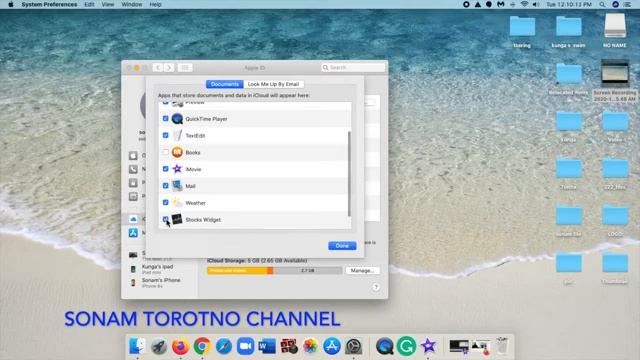Open Photo Booth from the Dock
The image size is (640, 360).
click(x=289, y=346)
